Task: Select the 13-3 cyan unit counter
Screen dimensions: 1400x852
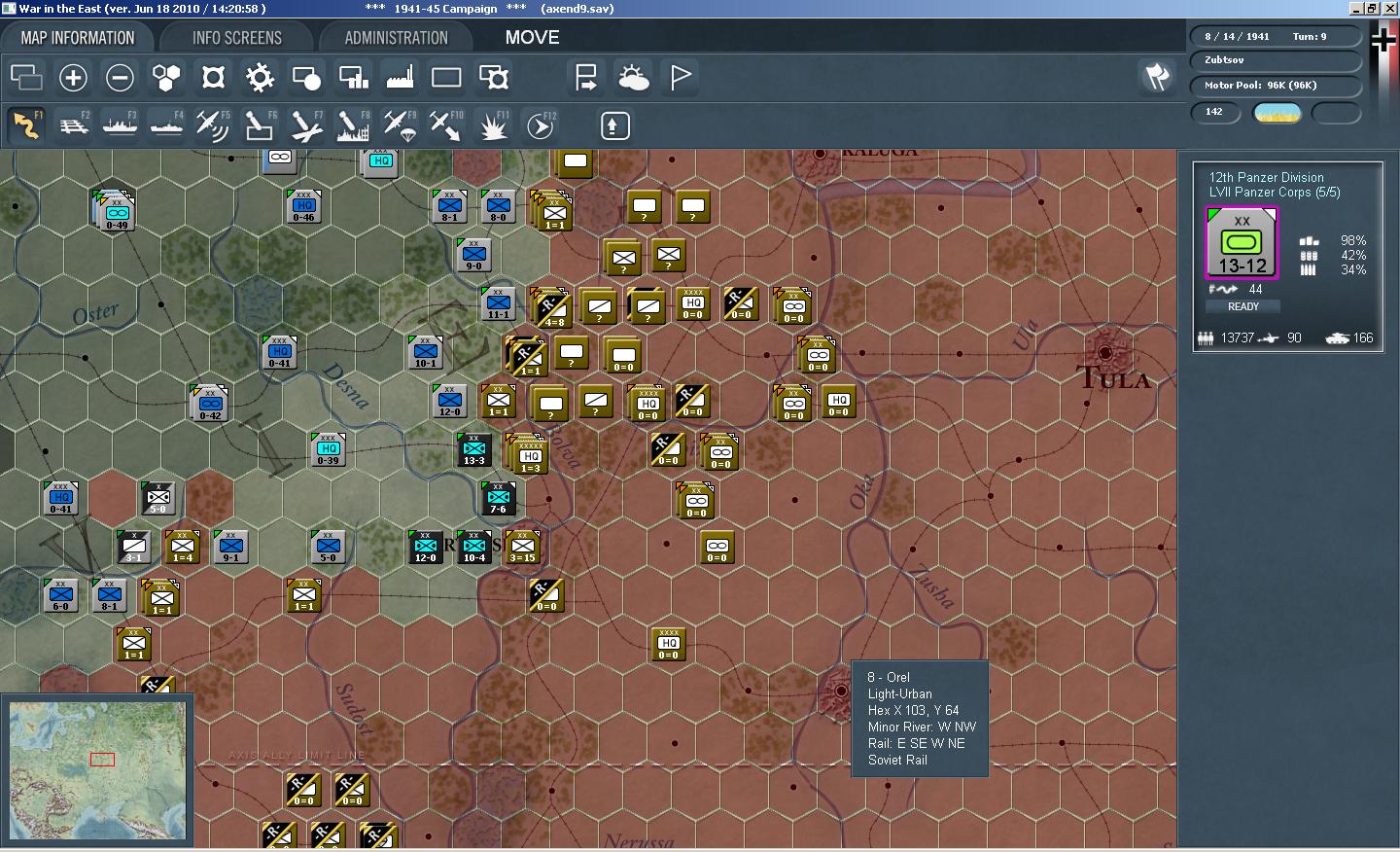Action: coord(473,449)
